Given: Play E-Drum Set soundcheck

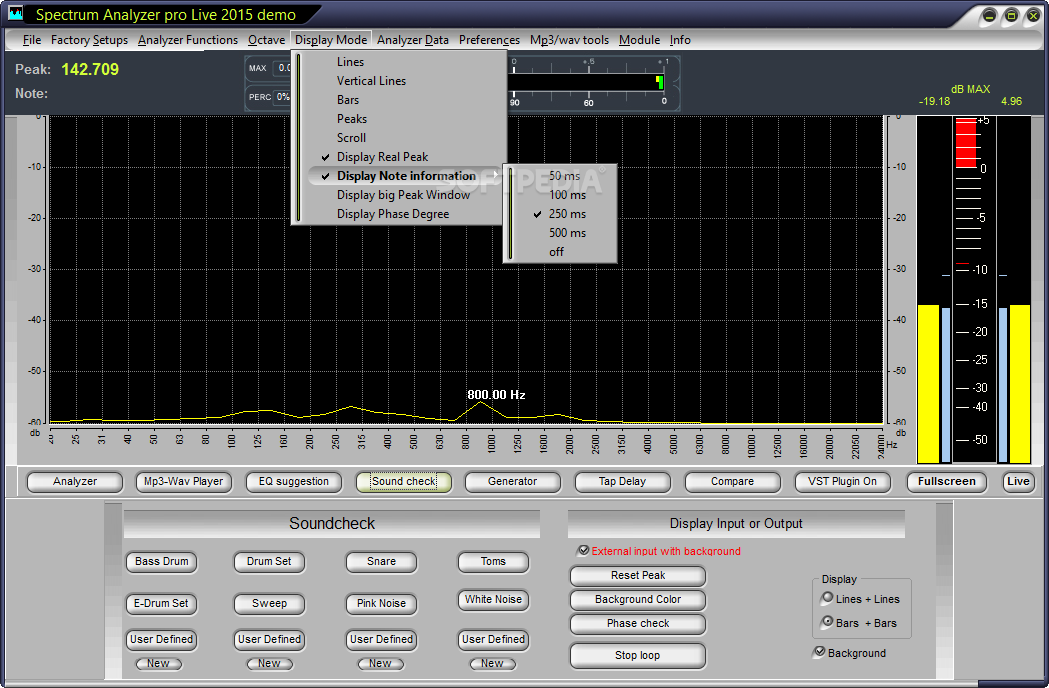Looking at the screenshot, I should tap(161, 603).
